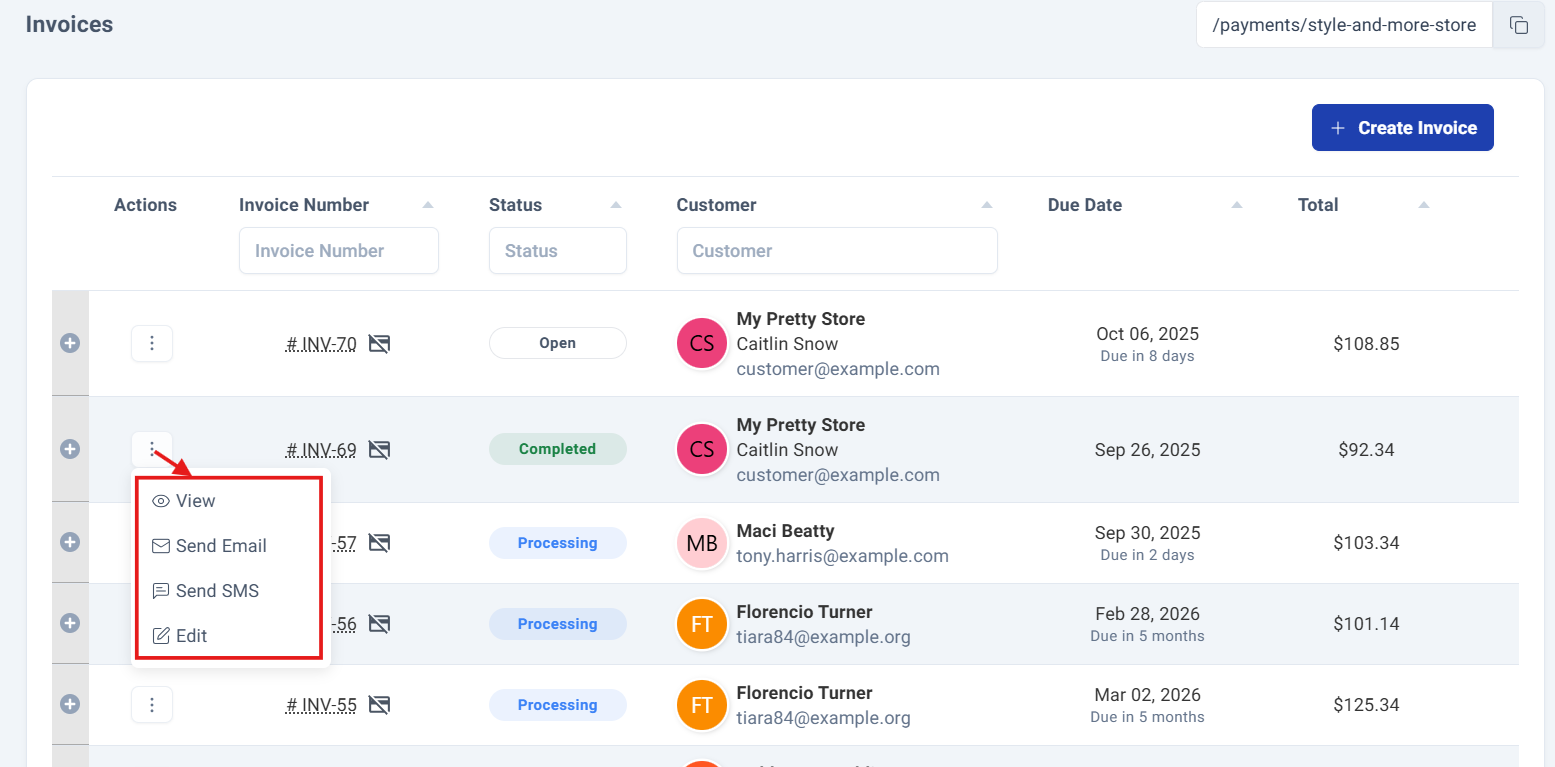Click the email-not-sent icon beside INV-70

[379, 344]
